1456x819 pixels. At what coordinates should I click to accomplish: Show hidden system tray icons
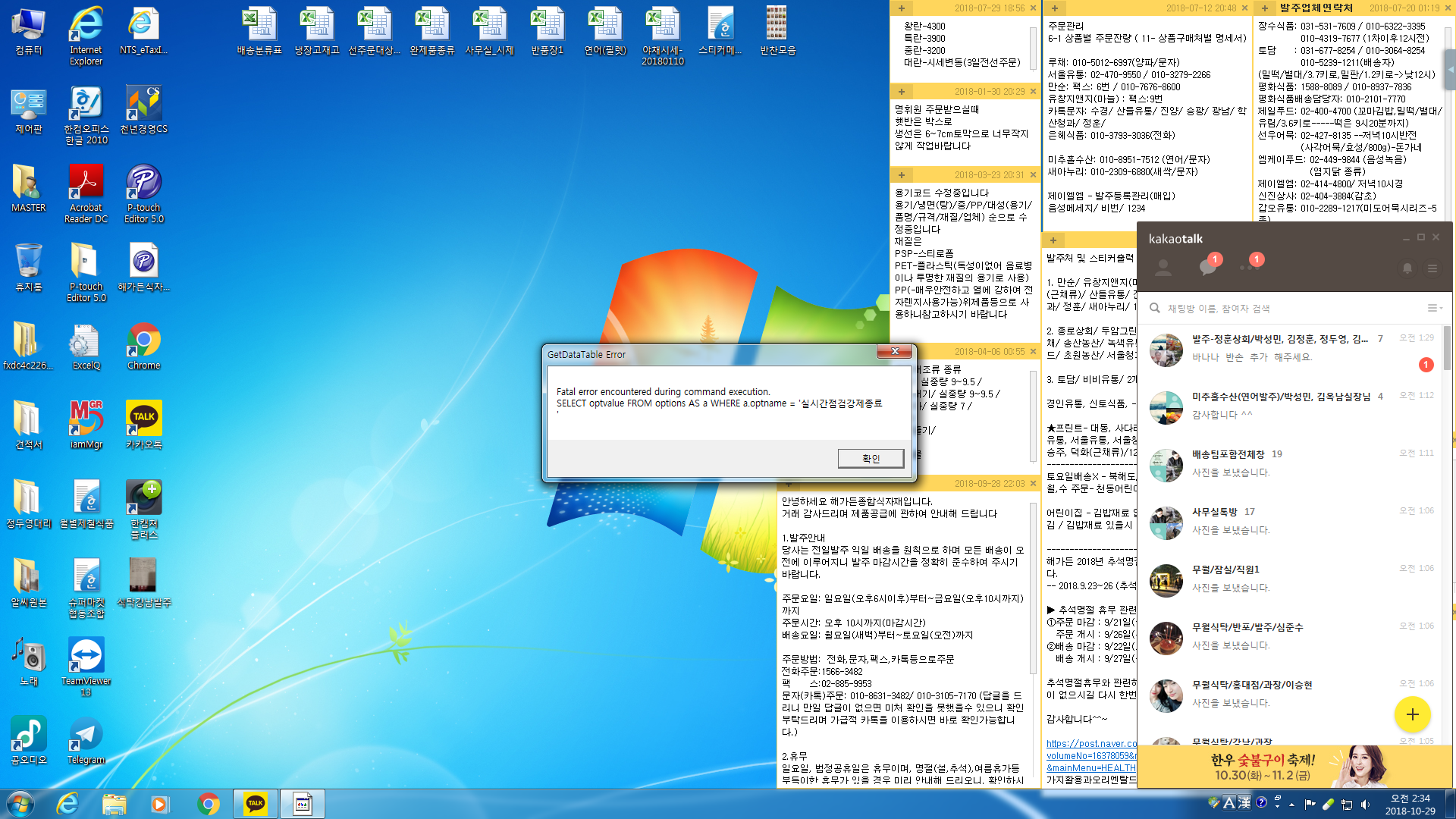click(x=1291, y=805)
